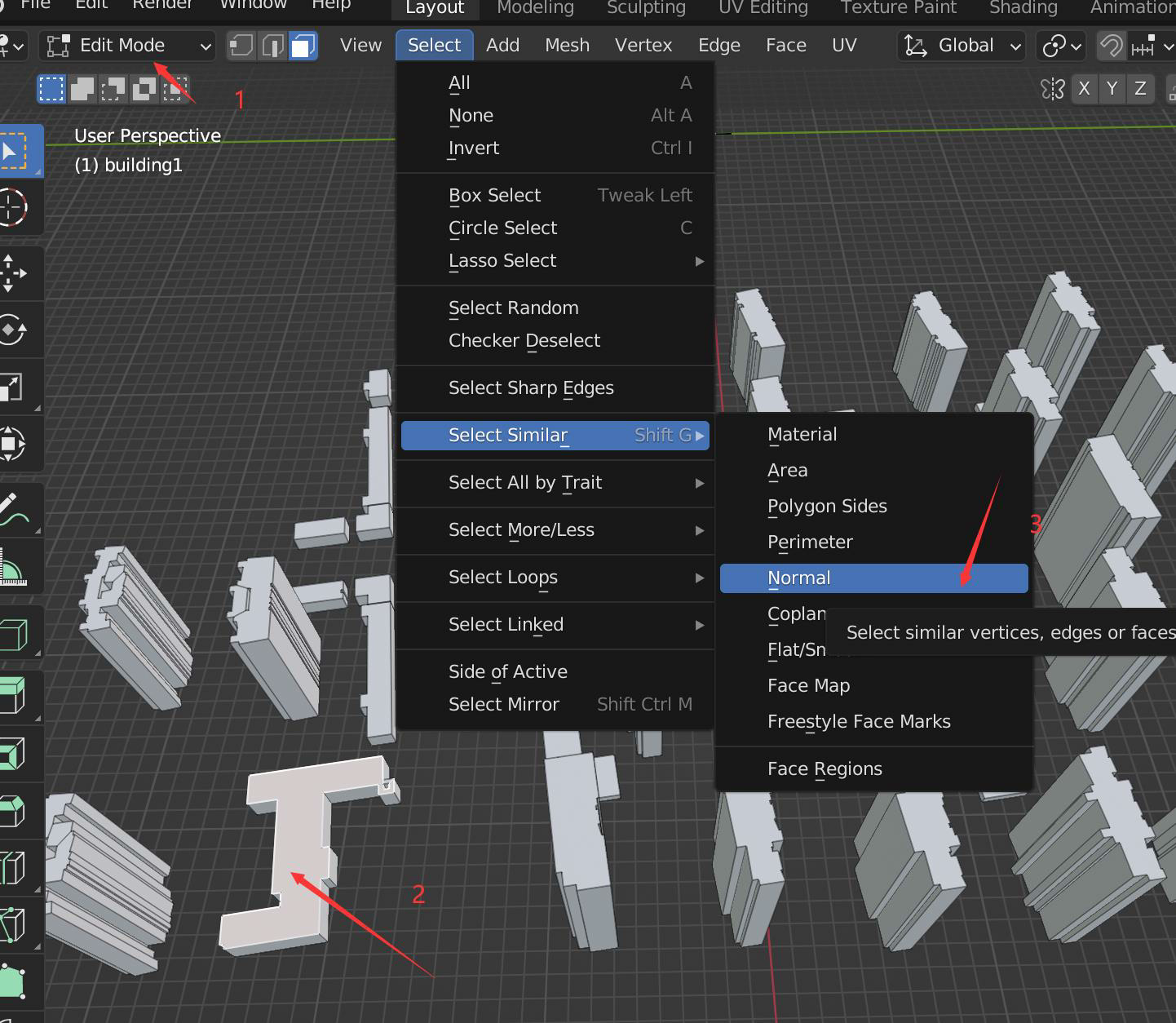Switch to the Modeling workspace tab
This screenshot has width=1176, height=1023.
[x=536, y=8]
